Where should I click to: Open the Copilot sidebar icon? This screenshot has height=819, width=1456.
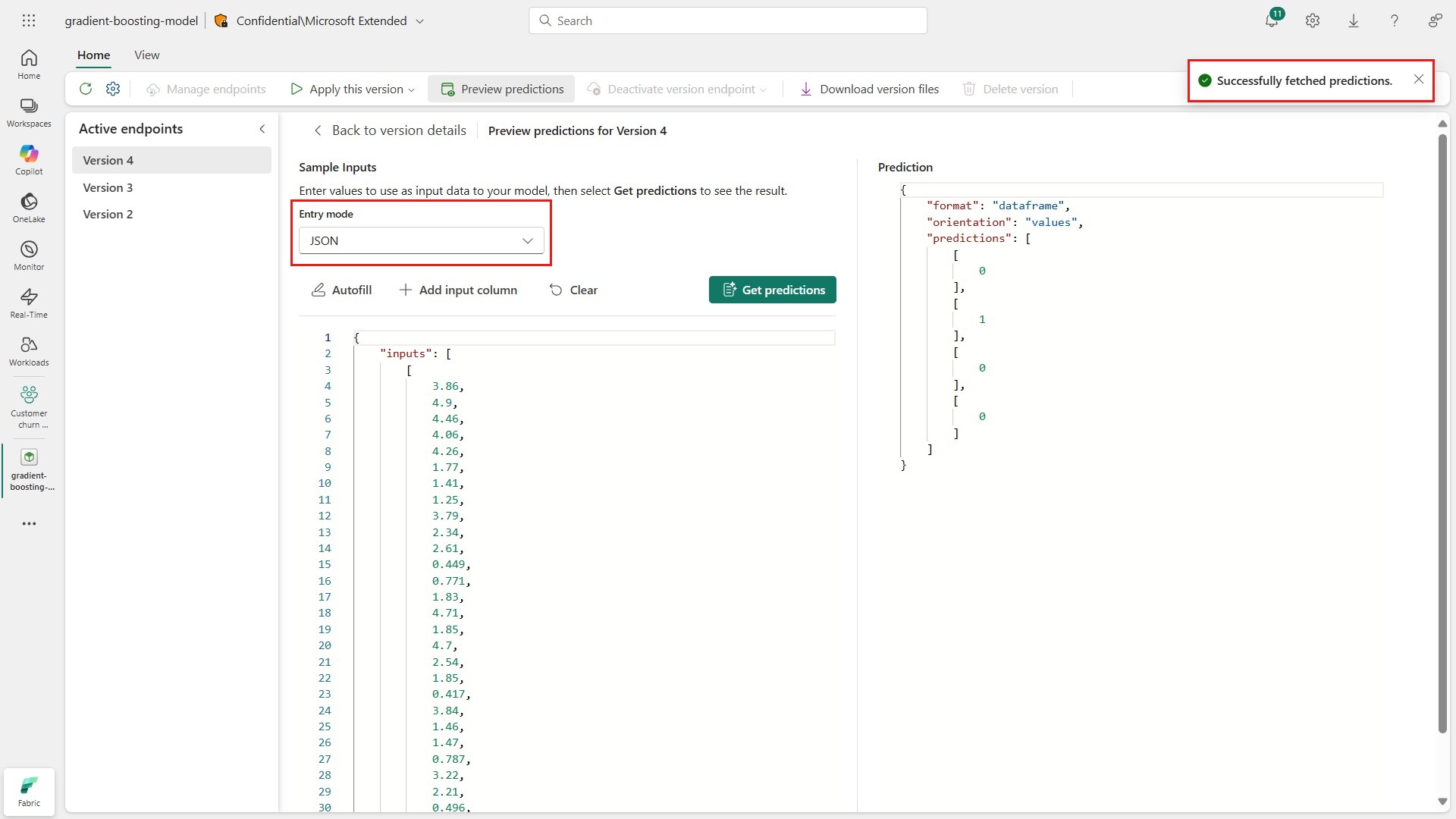coord(29,159)
